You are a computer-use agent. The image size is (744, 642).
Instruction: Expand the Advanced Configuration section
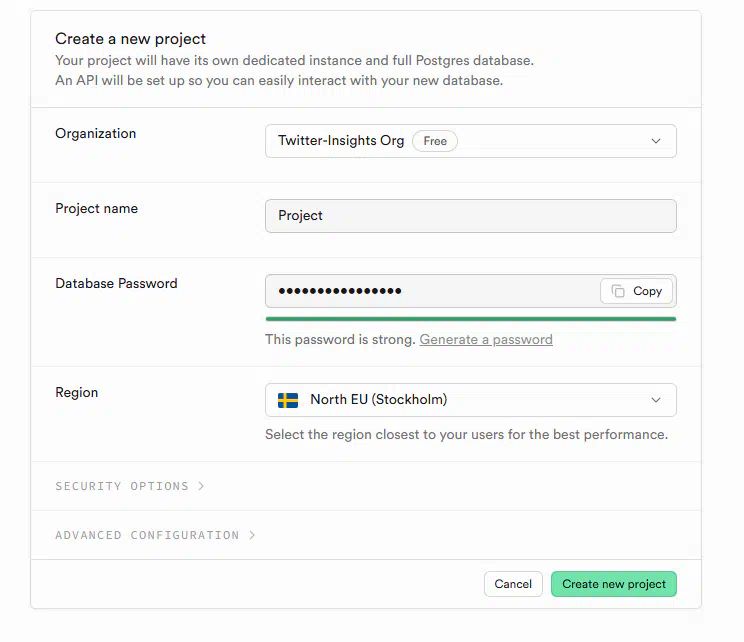click(x=155, y=535)
